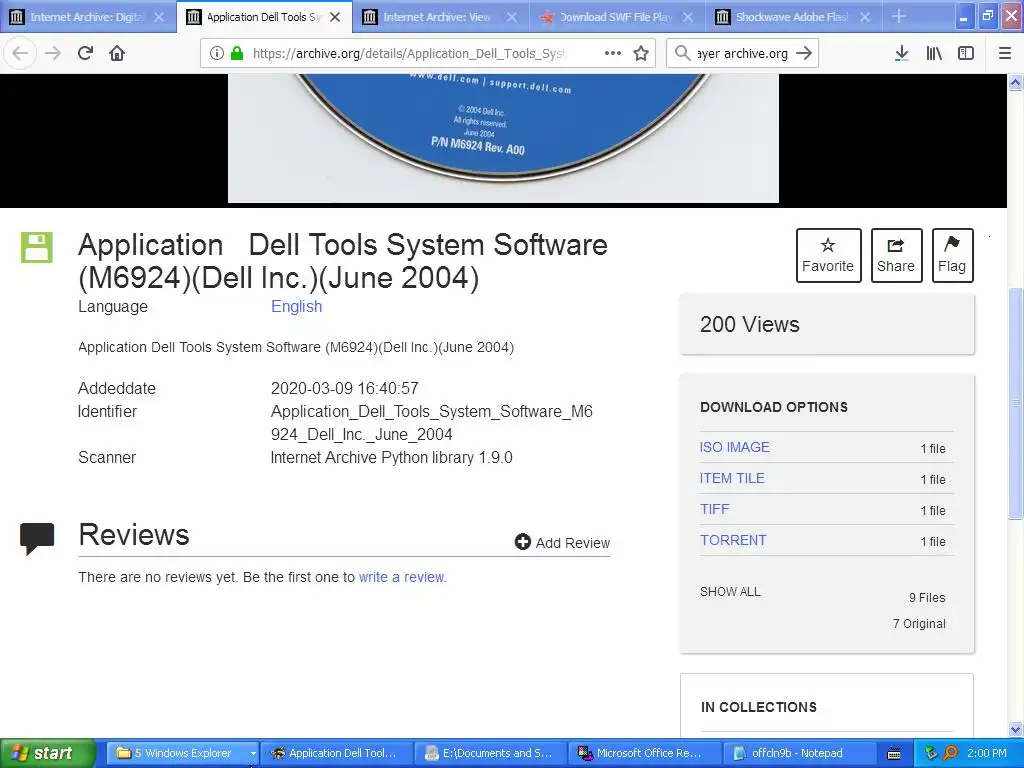1024x768 pixels.
Task: Click the 9 Files count
Action: tap(927, 598)
